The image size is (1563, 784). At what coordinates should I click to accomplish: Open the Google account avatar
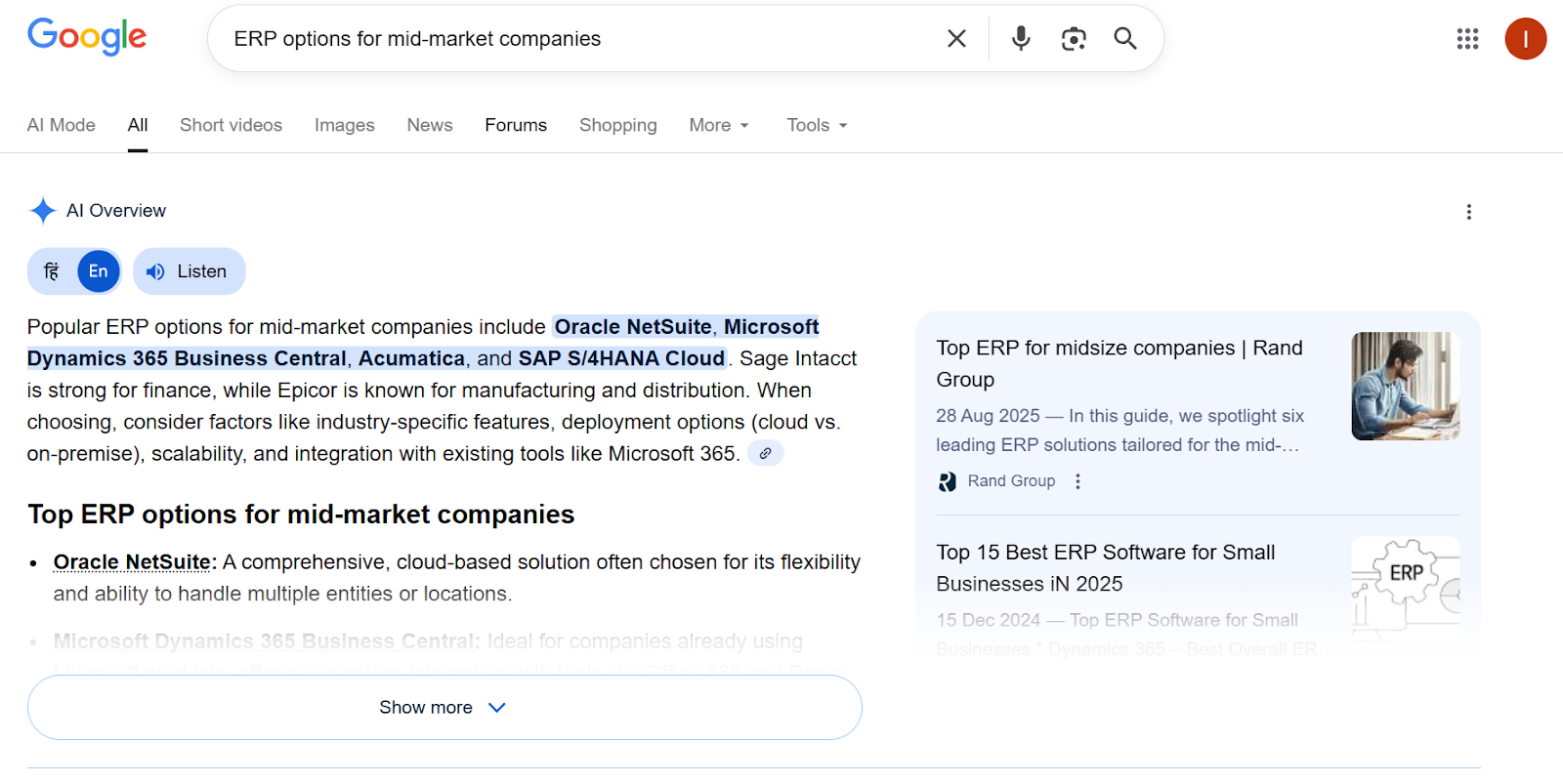click(1525, 39)
